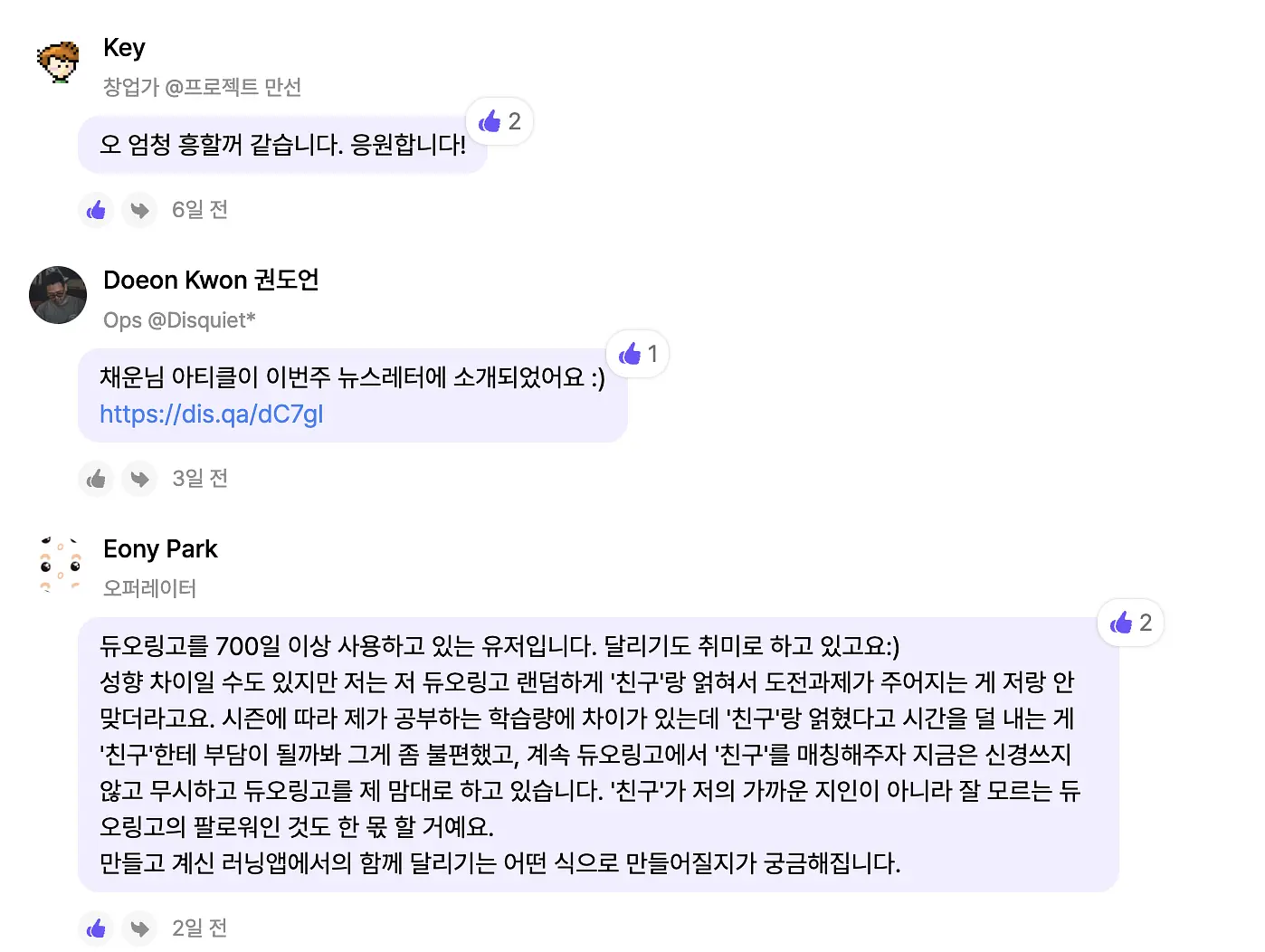Click the Ops @Disquiet* subtitle
Viewport: 1265px width, 952px height.
pos(179,320)
